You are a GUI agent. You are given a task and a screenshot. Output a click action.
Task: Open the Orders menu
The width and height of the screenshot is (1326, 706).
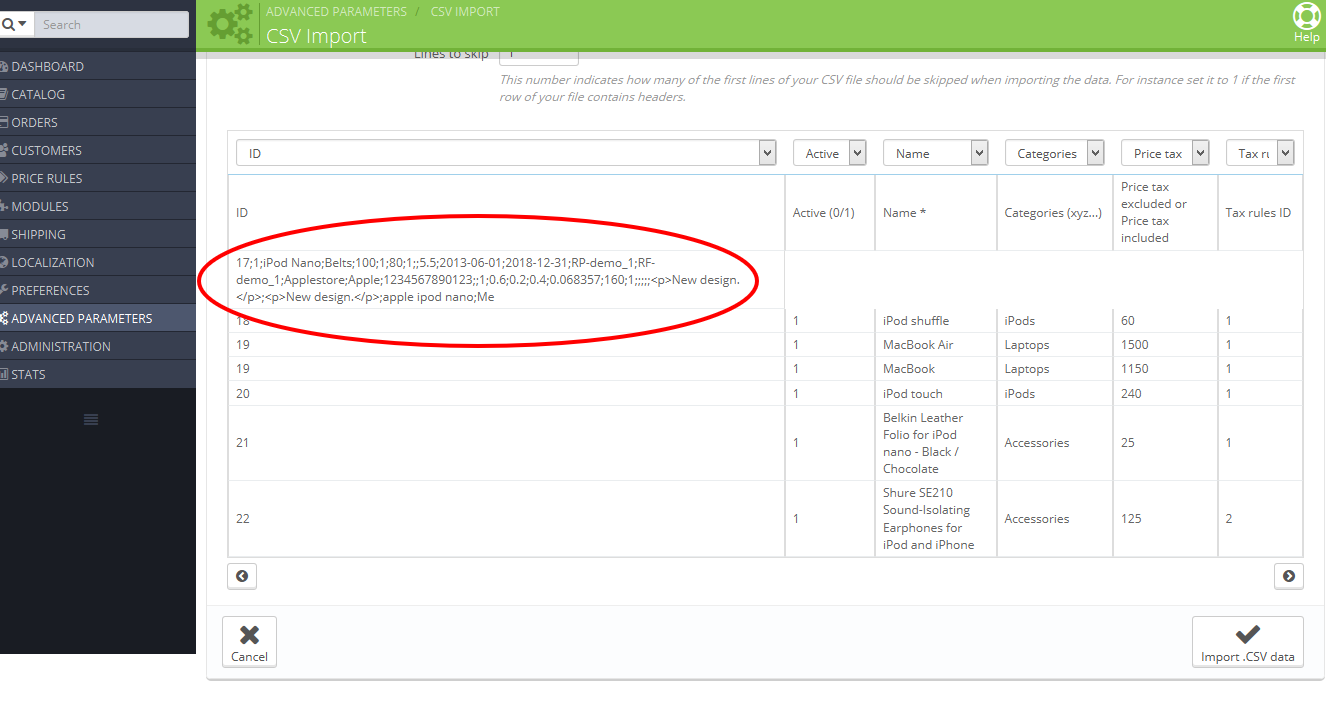point(98,122)
